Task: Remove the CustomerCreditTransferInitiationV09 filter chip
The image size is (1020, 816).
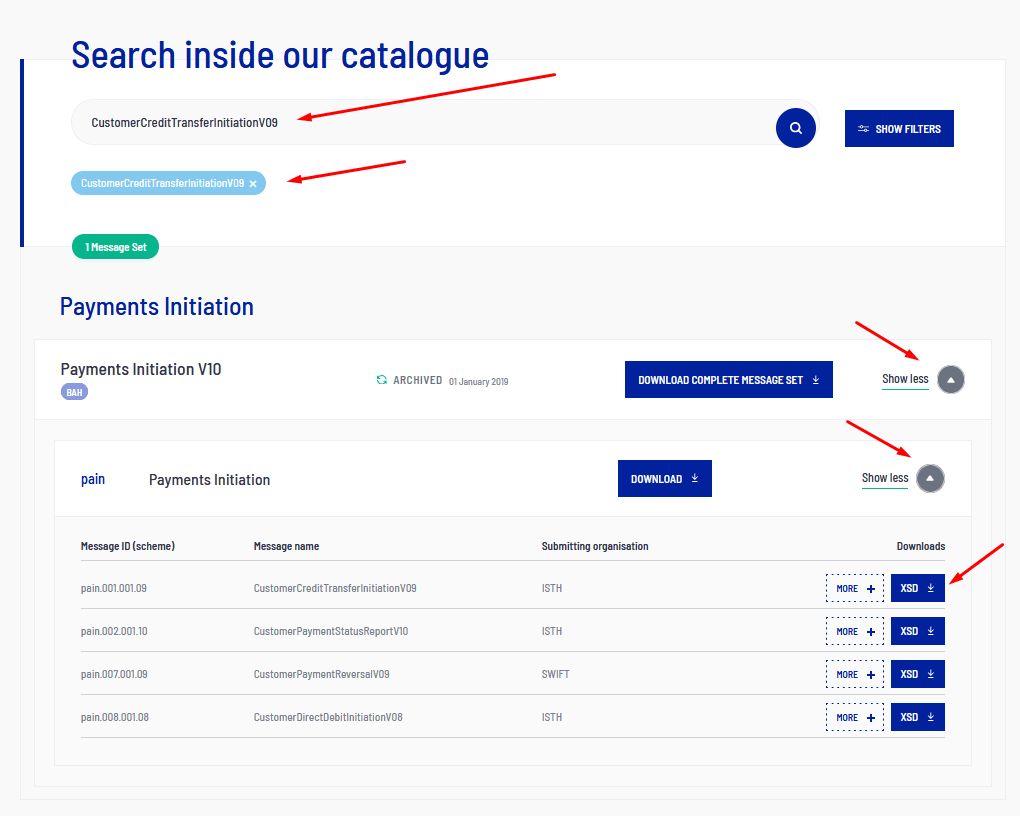Action: coord(253,184)
